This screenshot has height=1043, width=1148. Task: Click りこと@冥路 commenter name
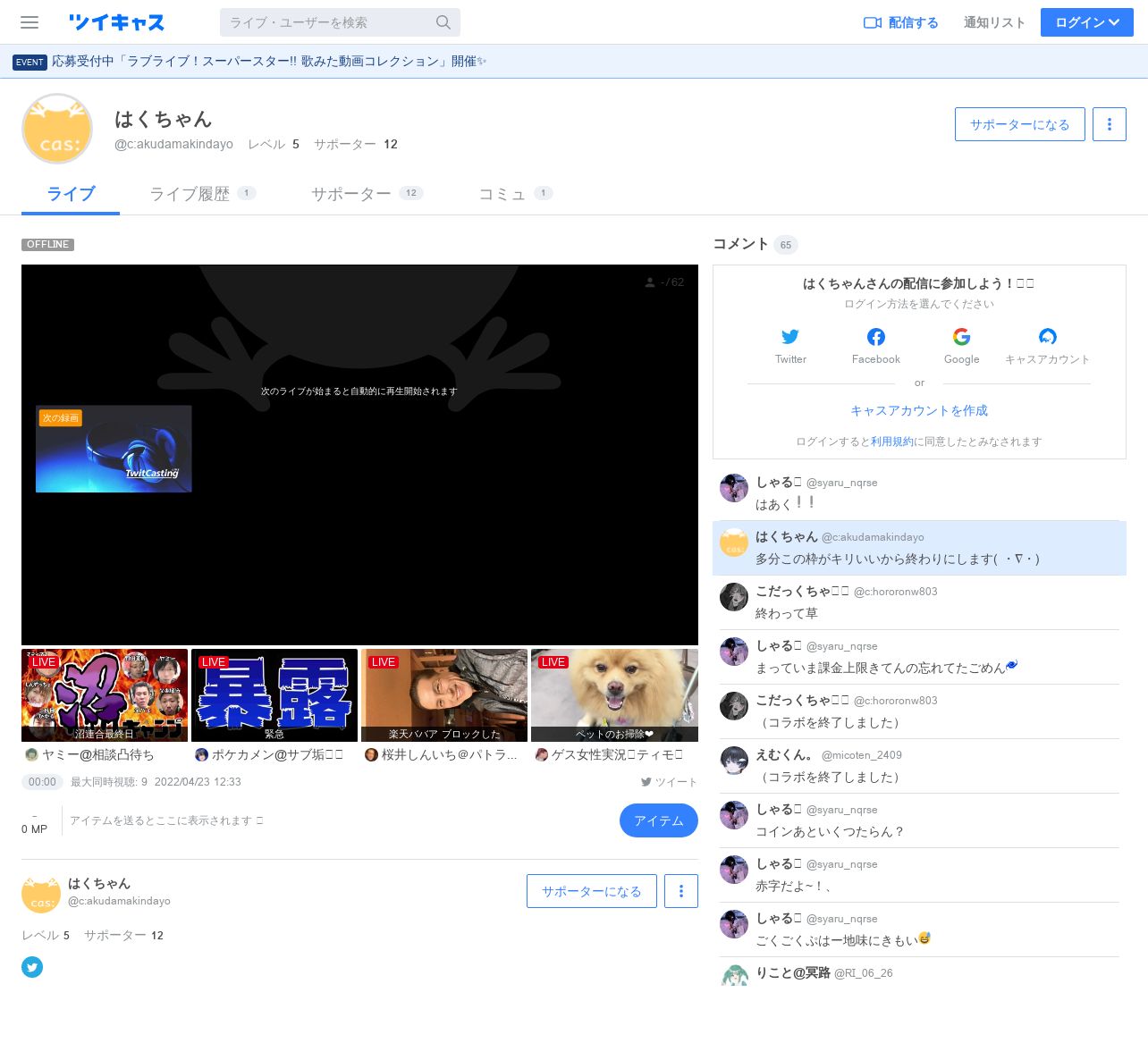click(793, 972)
